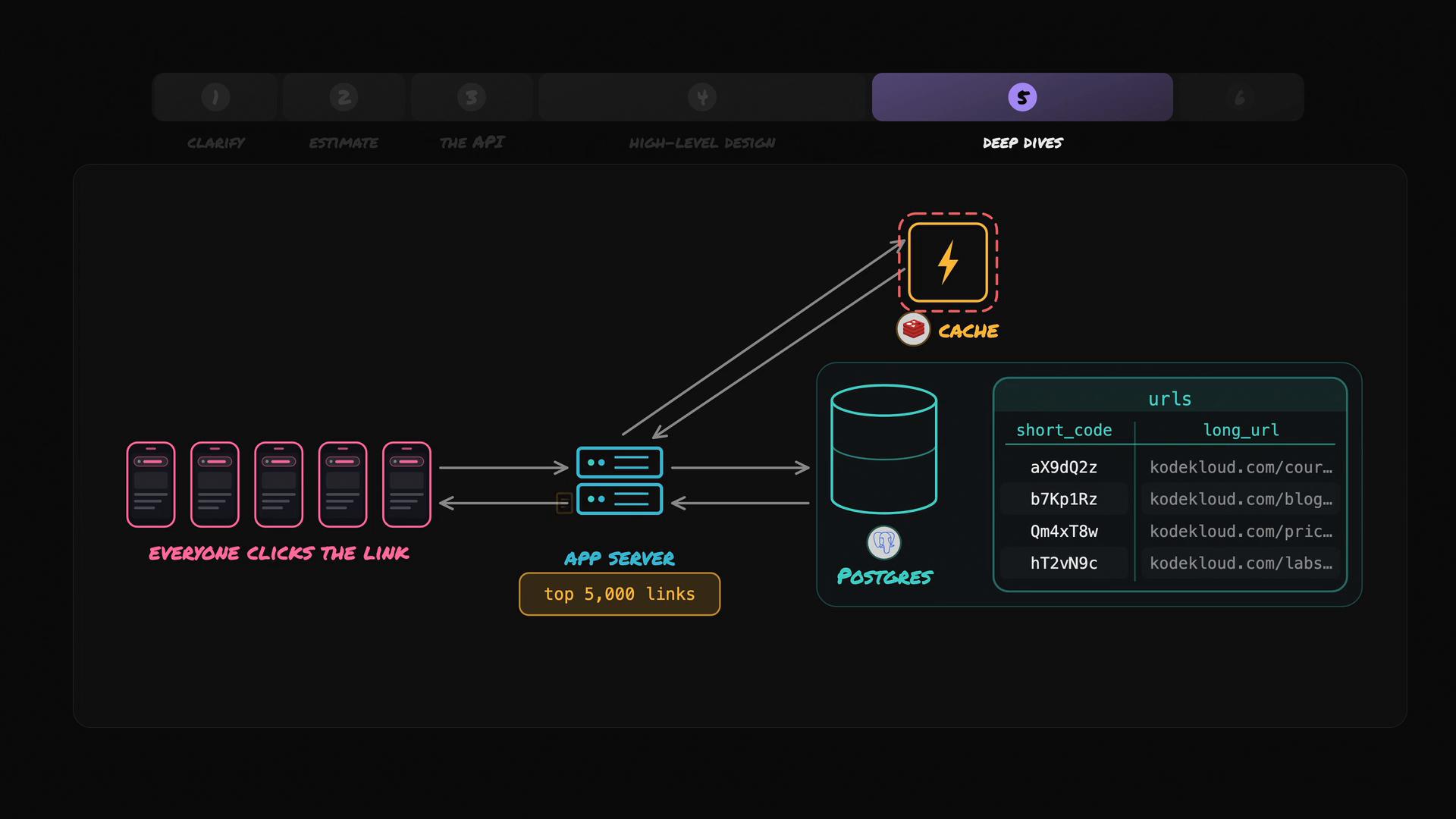Click the short_code column header
The image size is (1456, 819).
[x=1064, y=430]
